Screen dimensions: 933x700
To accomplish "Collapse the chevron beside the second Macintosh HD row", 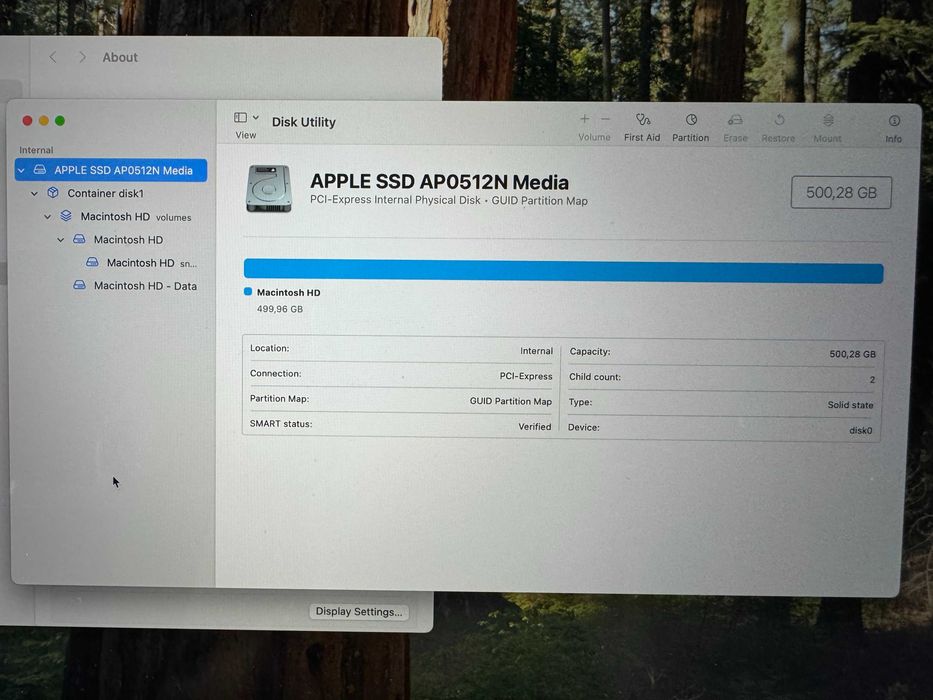I will pos(61,240).
